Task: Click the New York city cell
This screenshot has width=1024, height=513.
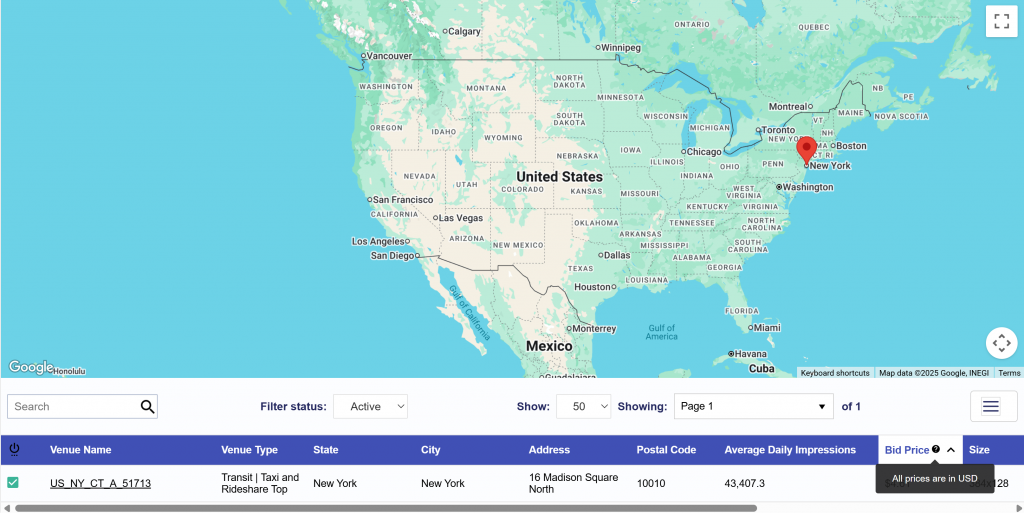Action: coord(443,484)
